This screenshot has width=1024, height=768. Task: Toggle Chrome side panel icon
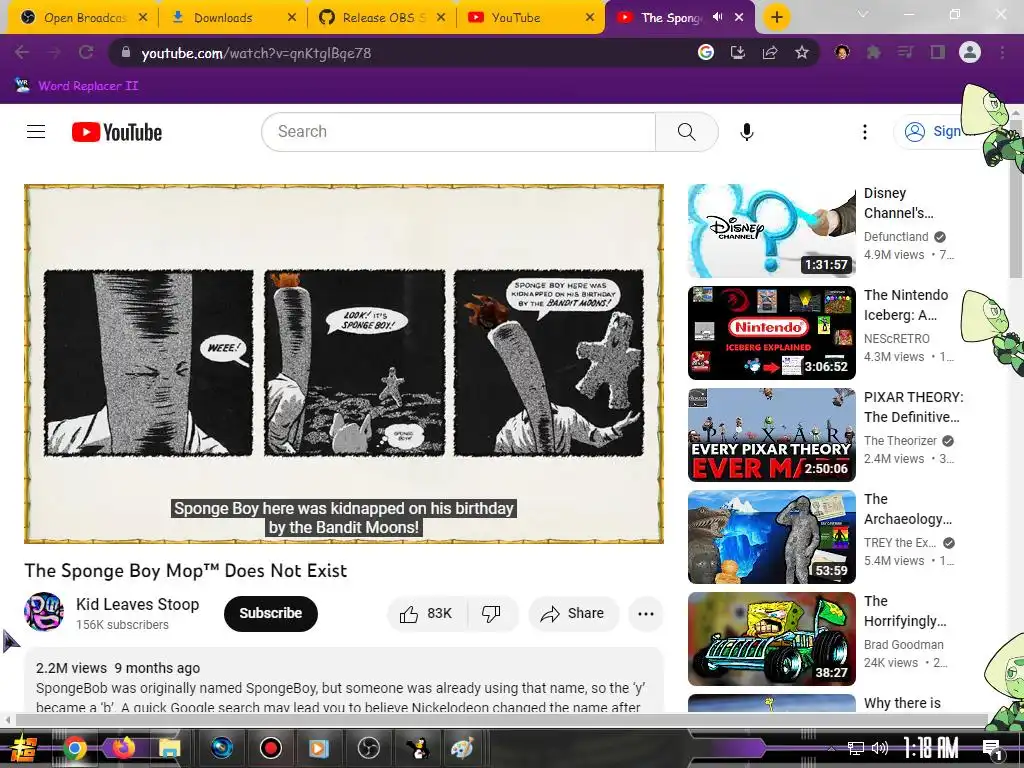click(x=938, y=52)
